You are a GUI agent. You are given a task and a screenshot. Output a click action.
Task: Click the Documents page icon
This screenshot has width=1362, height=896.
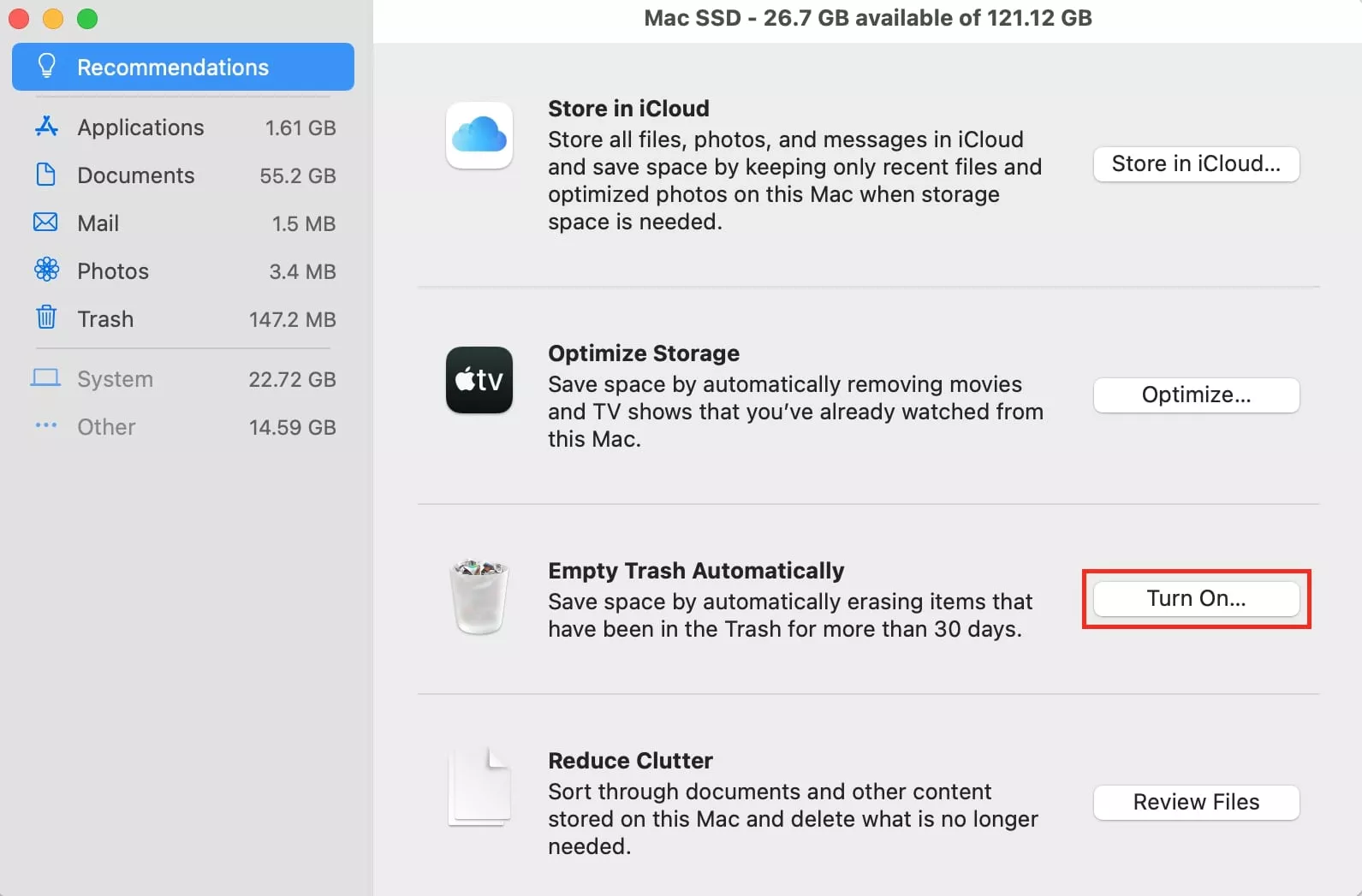(46, 175)
